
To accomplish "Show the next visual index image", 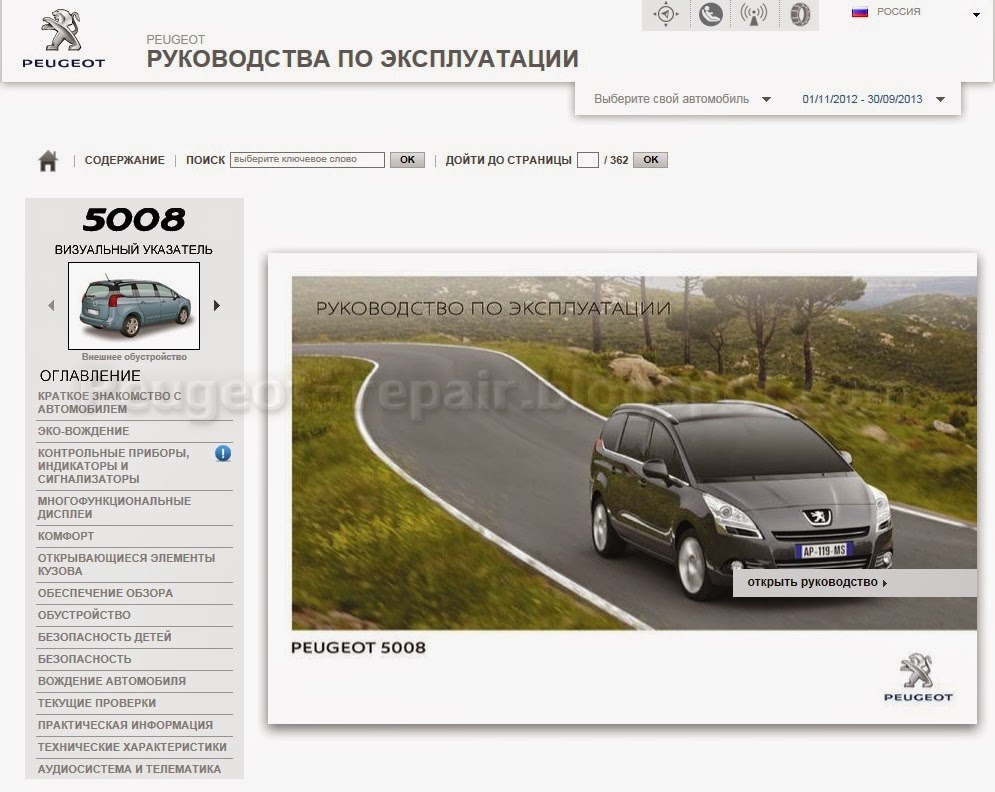I will pos(216,306).
